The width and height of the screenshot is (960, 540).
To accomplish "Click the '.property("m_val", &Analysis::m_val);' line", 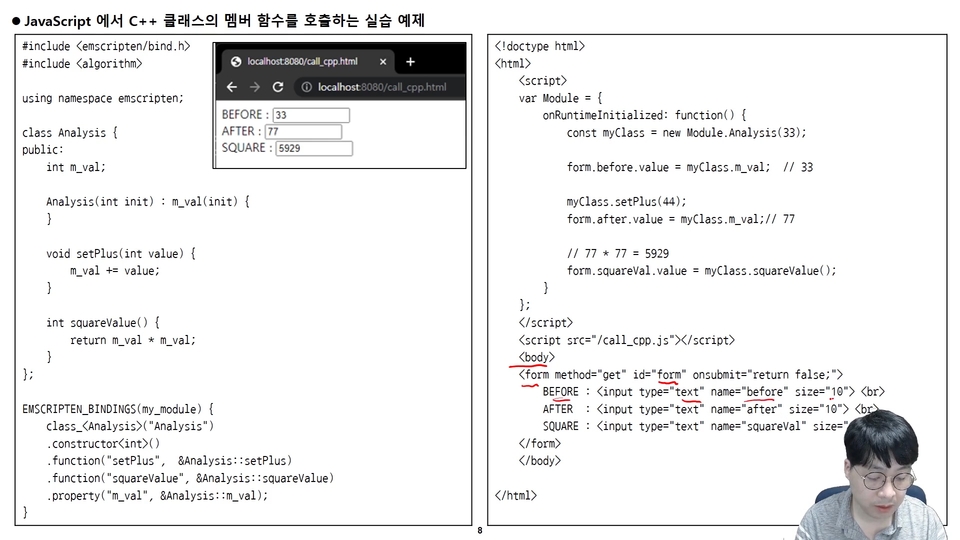I will coord(157,495).
